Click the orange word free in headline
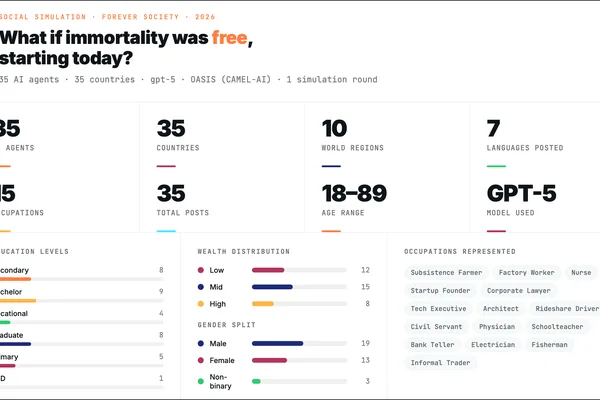Screen dimensions: 600x400 (x=230, y=38)
